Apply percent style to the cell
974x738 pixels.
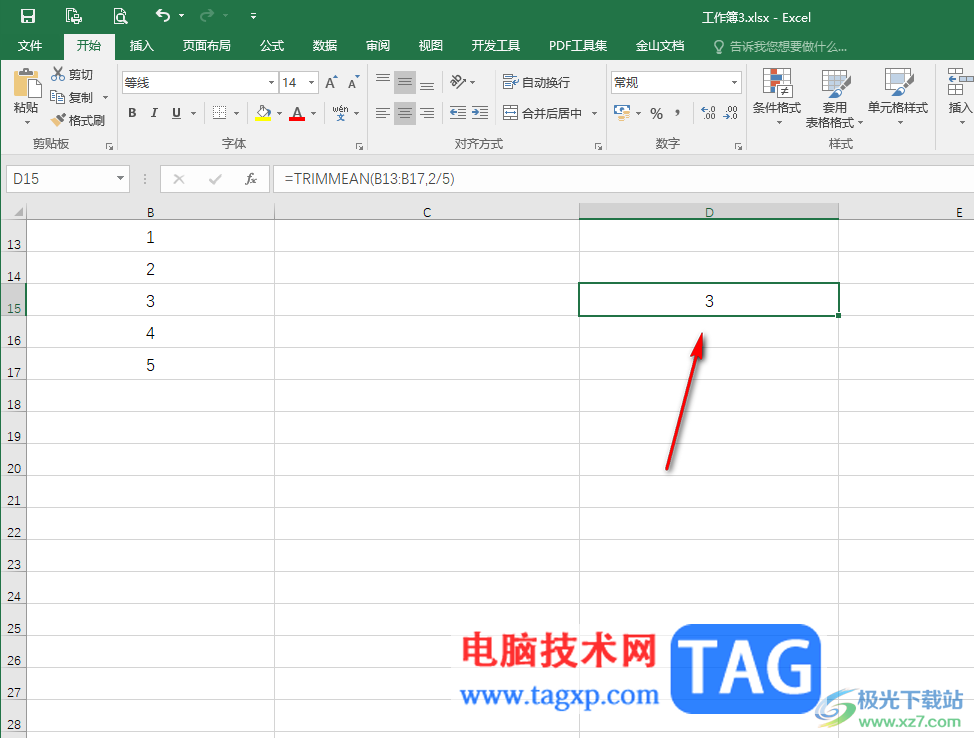(x=657, y=113)
